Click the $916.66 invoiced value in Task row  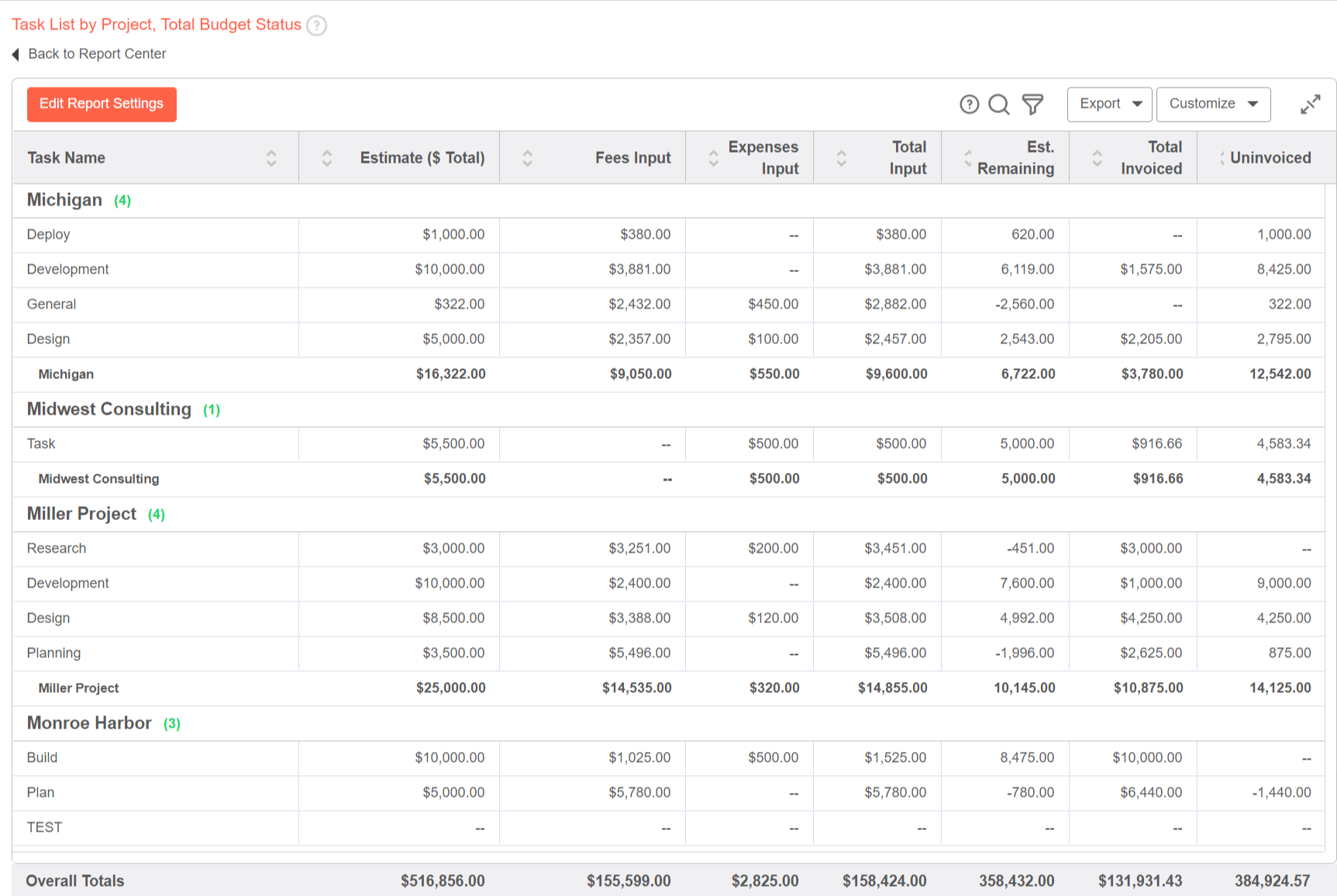tap(1156, 444)
